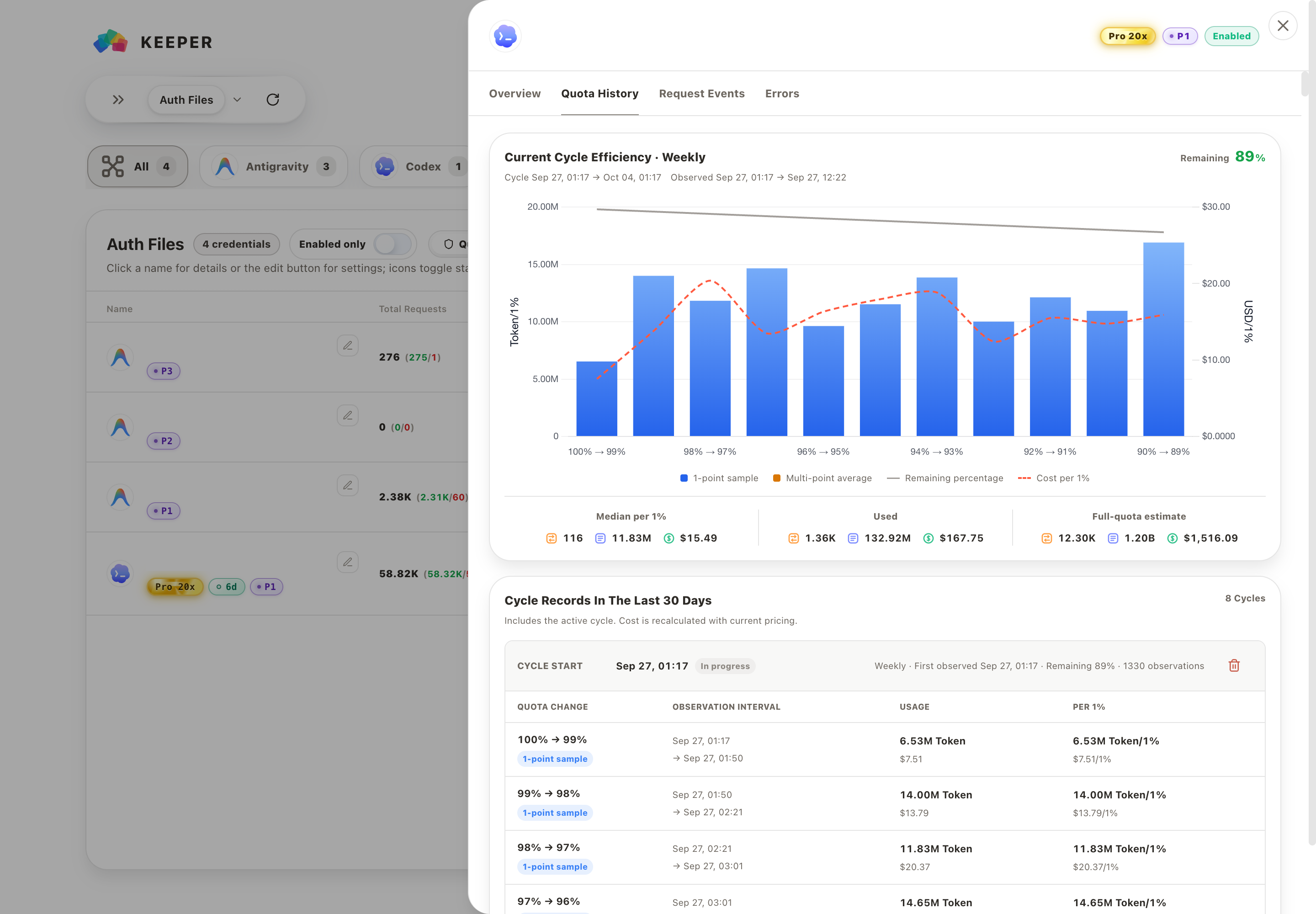Image resolution: width=1316 pixels, height=914 pixels.
Task: Click the panel vertical scrollbar
Action: (1305, 84)
